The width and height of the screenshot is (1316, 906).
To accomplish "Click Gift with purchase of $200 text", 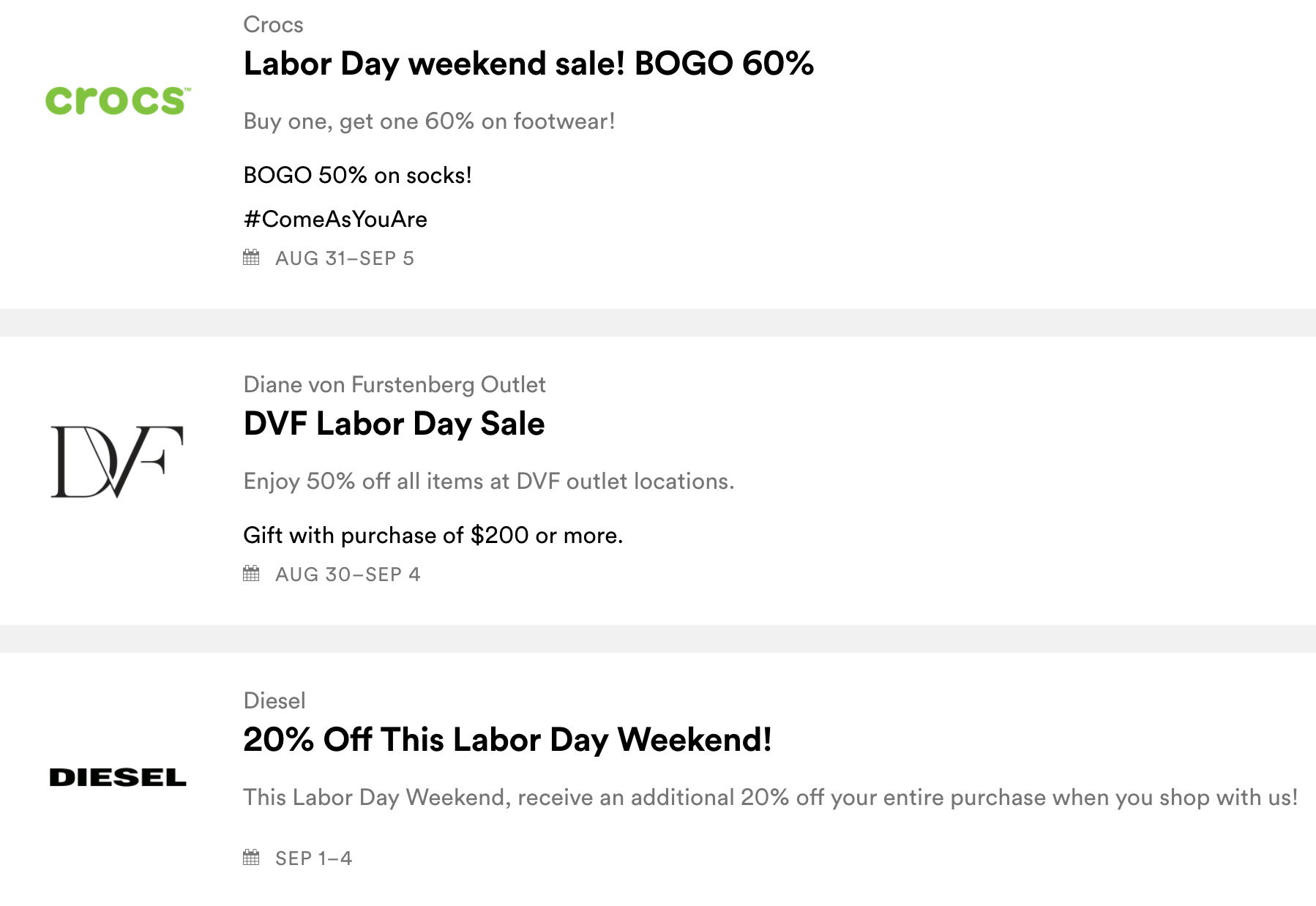I will click(433, 536).
